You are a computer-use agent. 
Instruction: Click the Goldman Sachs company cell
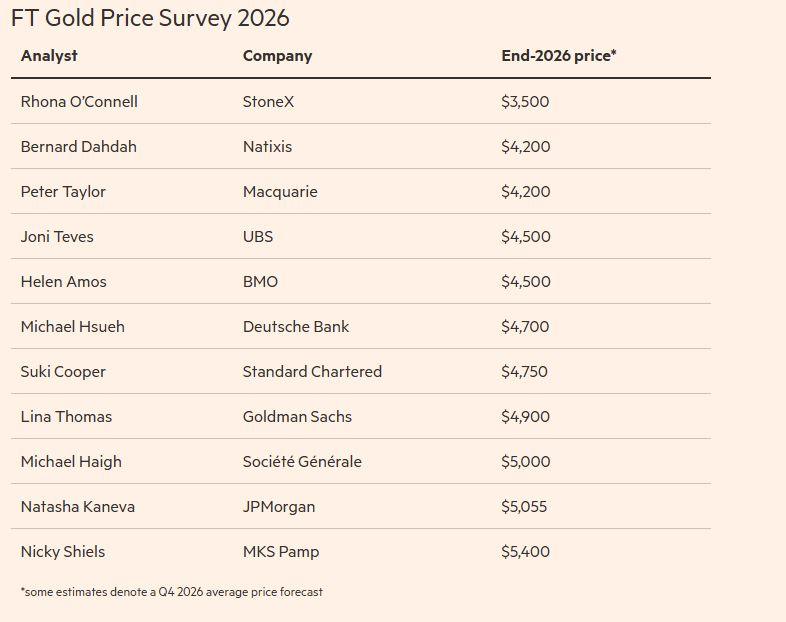297,416
